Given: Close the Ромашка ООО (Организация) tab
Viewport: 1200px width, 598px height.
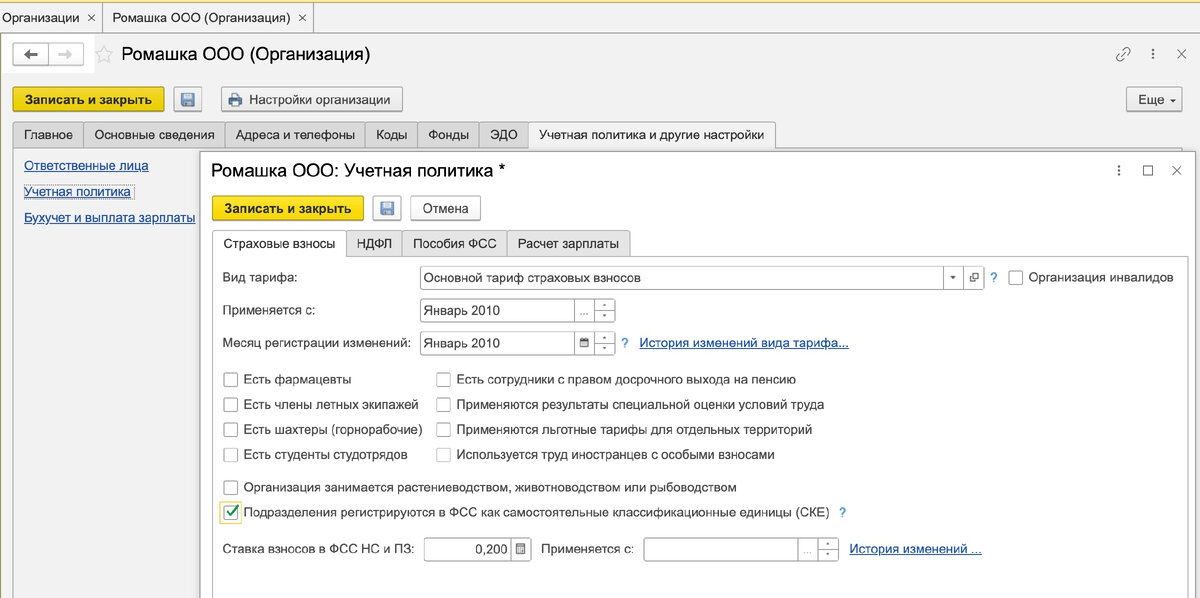Looking at the screenshot, I should pyautogui.click(x=302, y=18).
